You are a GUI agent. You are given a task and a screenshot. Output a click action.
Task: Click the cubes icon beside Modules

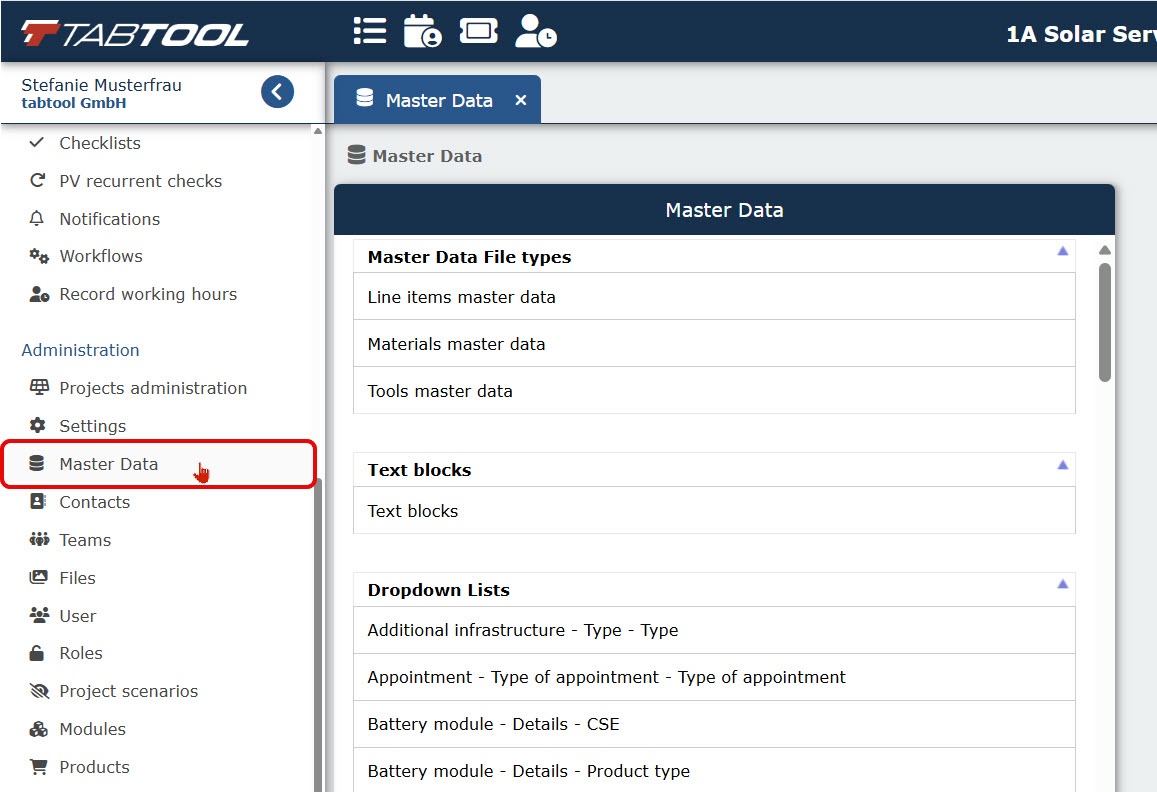pyautogui.click(x=38, y=729)
